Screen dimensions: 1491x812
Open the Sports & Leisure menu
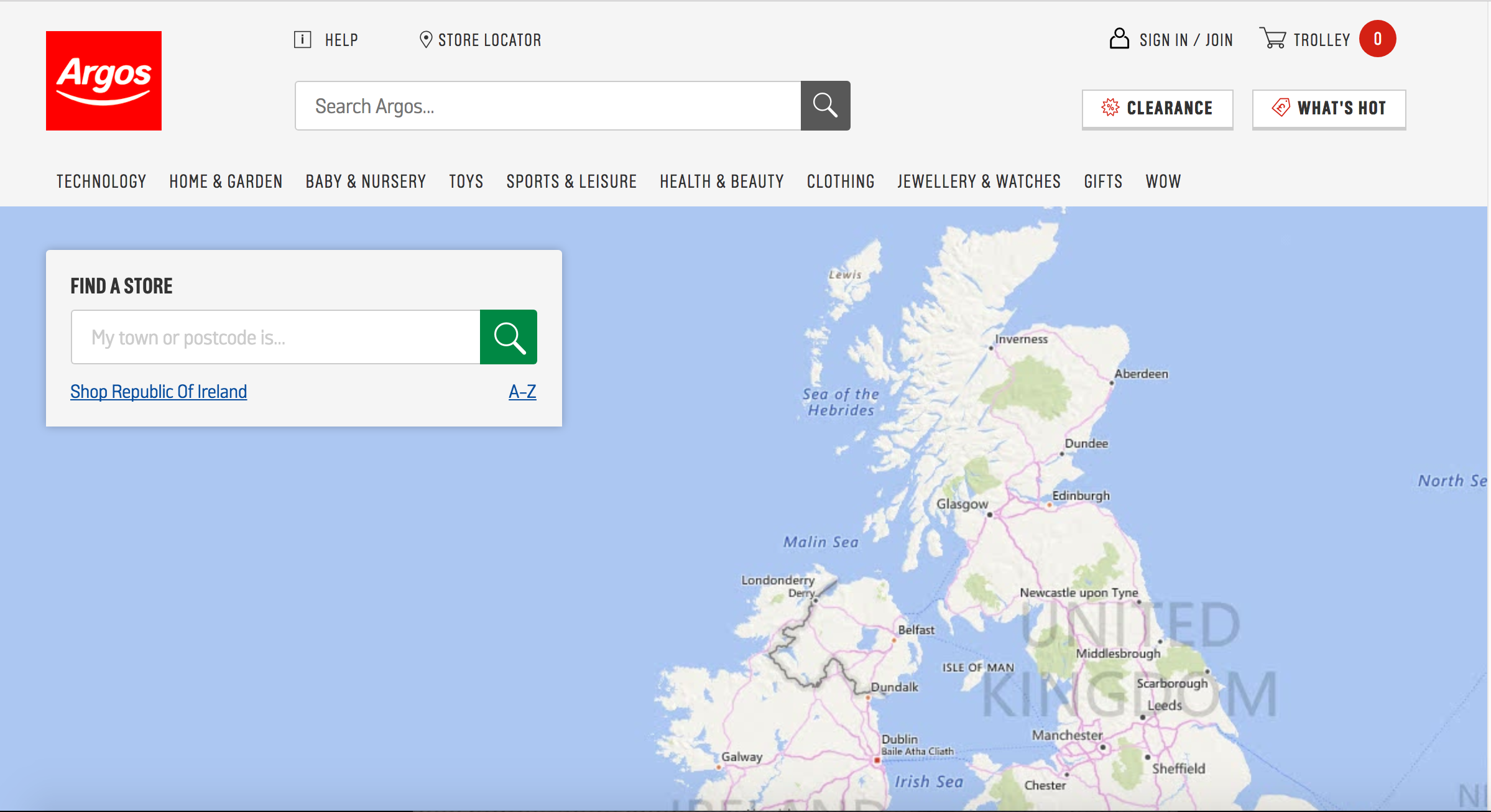pos(571,182)
